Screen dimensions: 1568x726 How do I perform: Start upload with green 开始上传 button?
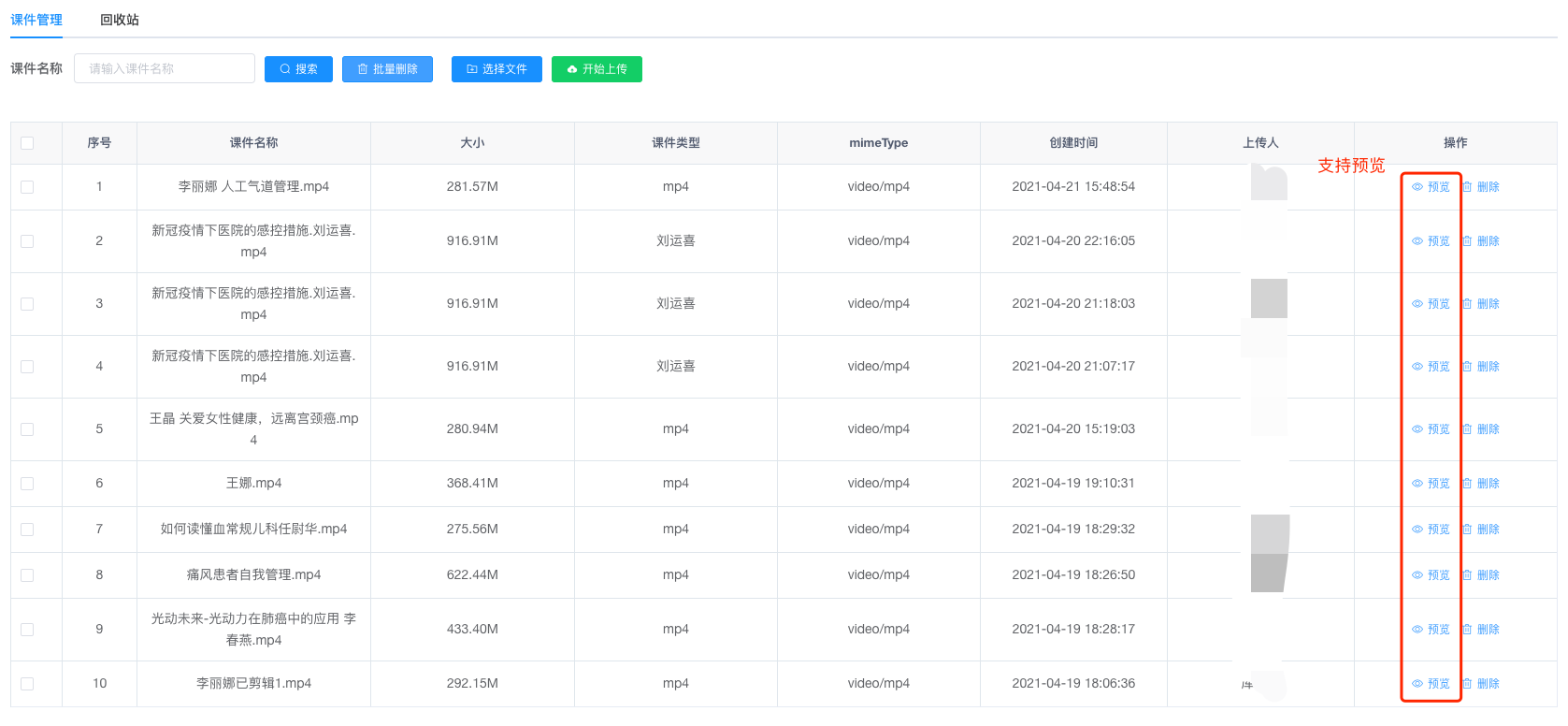click(x=597, y=69)
